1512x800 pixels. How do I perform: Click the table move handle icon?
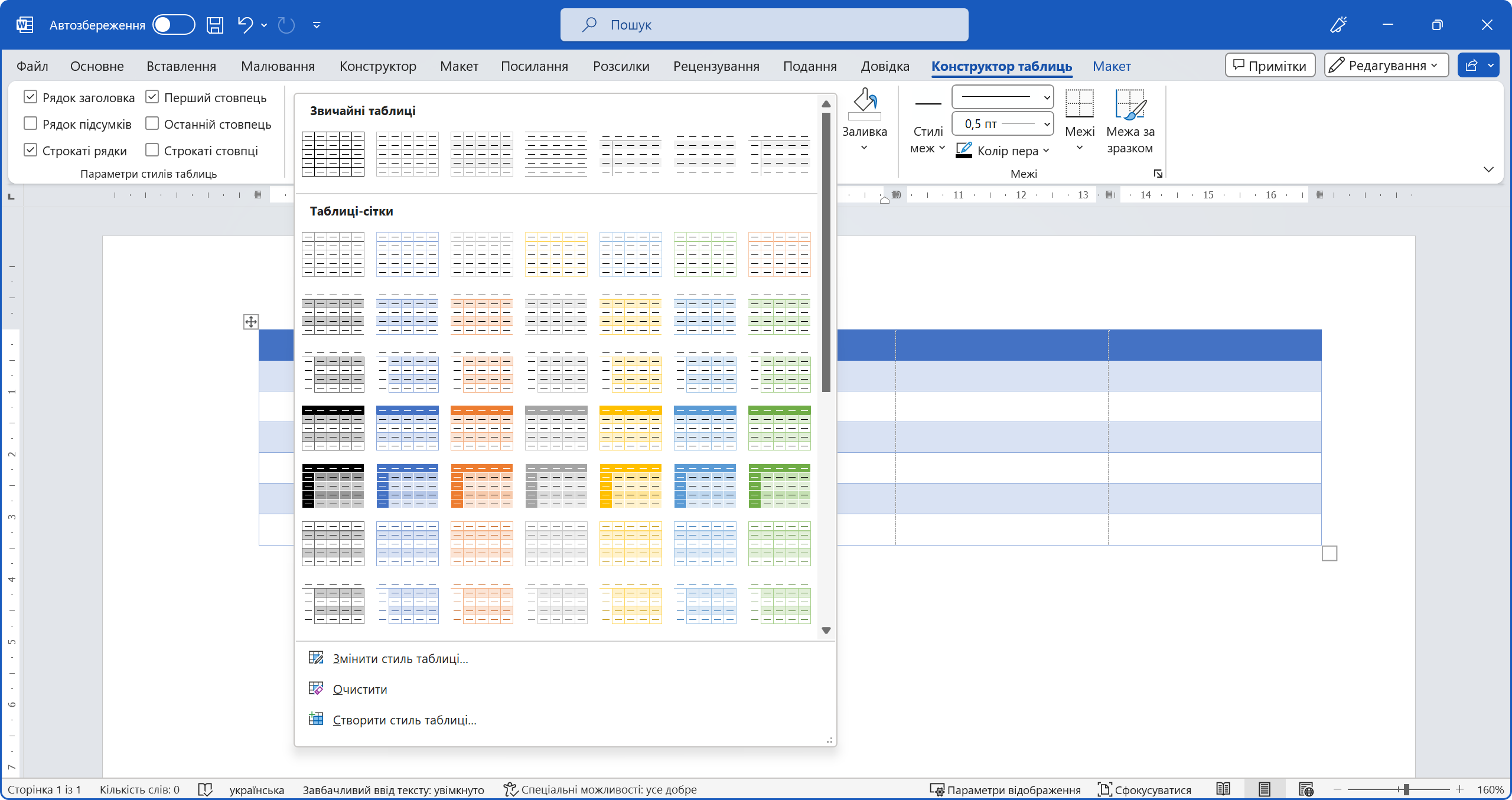click(251, 322)
